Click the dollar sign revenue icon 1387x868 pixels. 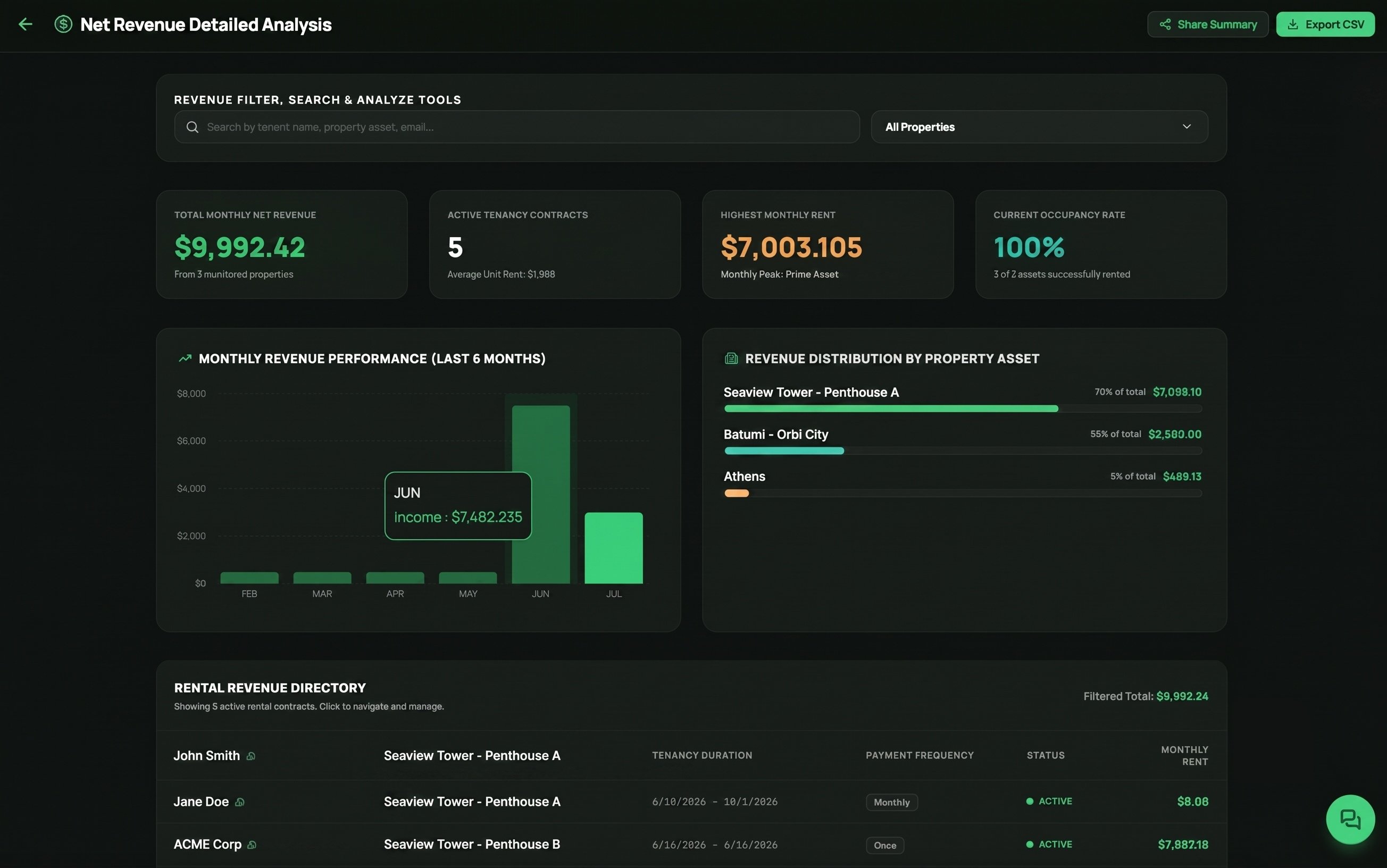(63, 24)
